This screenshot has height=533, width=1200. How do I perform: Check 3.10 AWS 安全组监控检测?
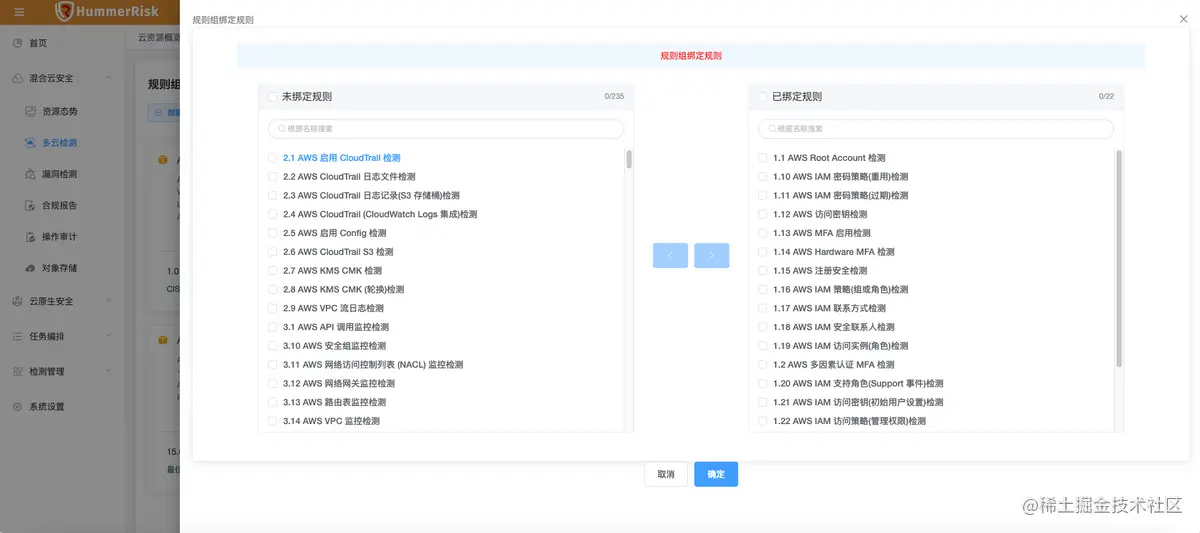pos(272,346)
